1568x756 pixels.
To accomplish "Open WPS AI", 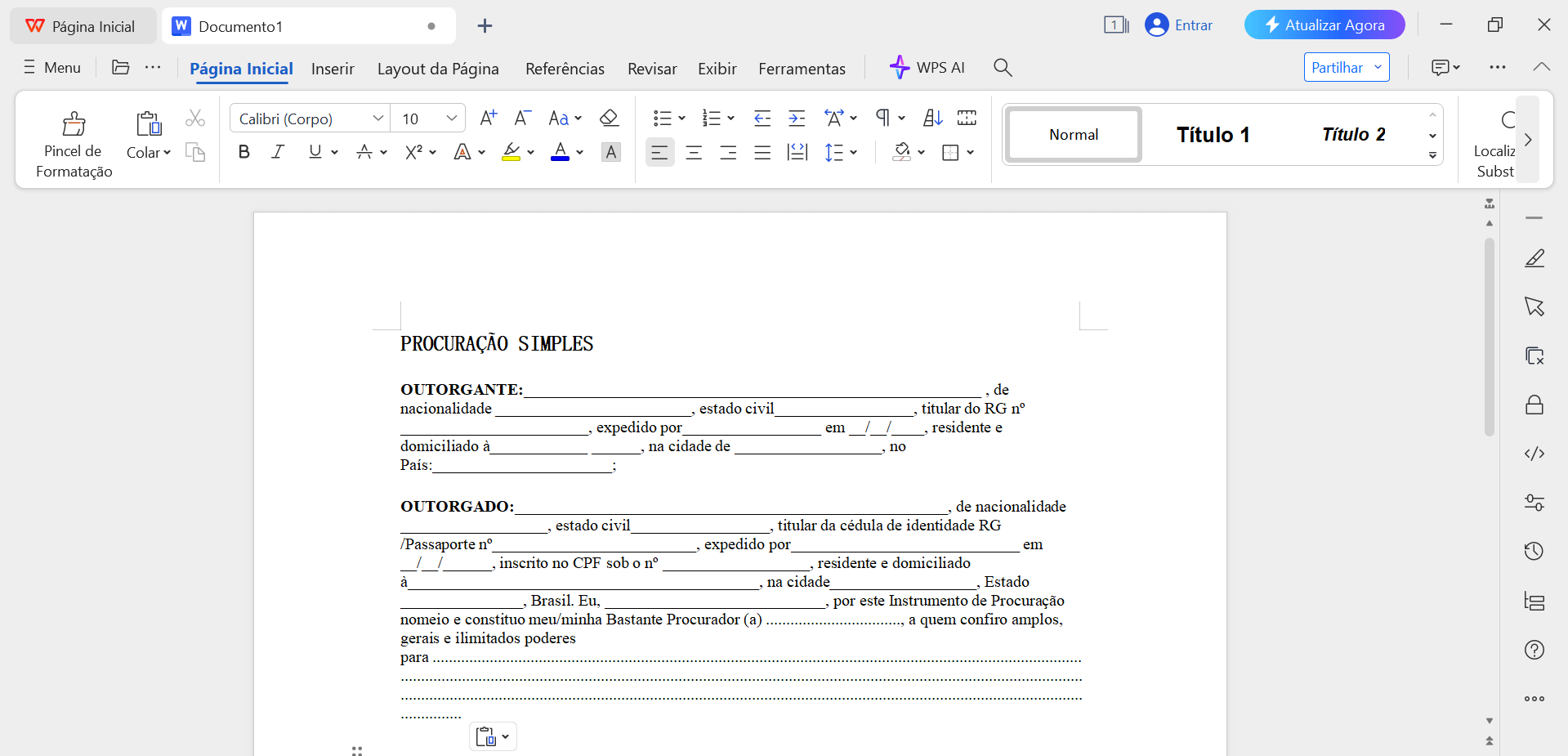I will [927, 68].
